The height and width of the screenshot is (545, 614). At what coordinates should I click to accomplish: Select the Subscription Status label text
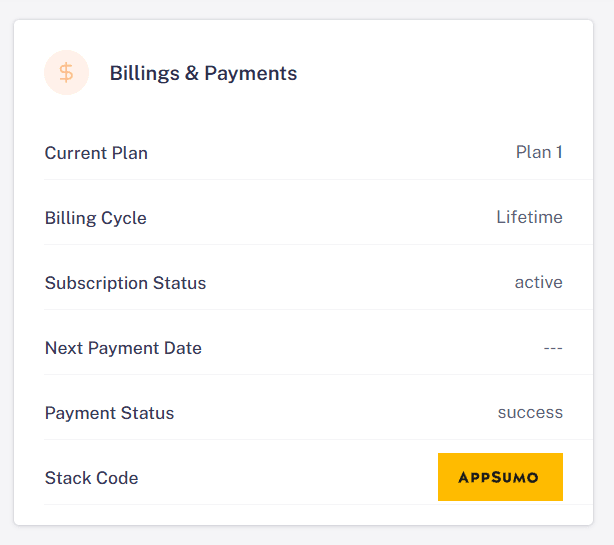tap(125, 283)
